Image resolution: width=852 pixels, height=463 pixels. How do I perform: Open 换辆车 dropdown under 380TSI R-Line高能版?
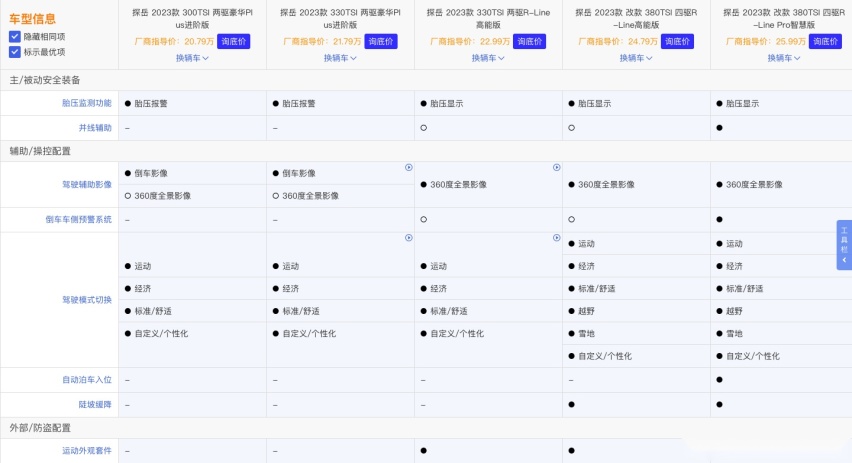pyautogui.click(x=636, y=58)
